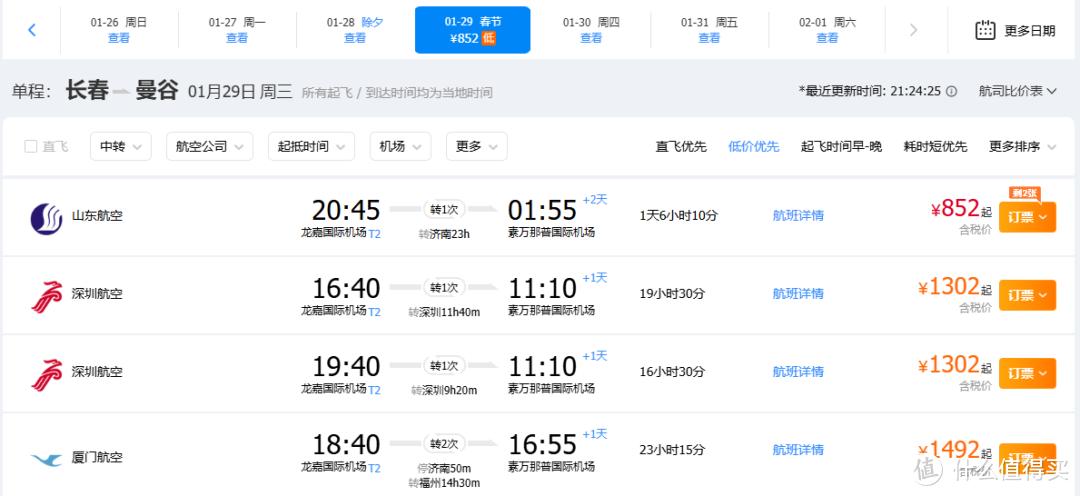This screenshot has height=496, width=1080.
Task: Click the Xiamen Airlines logo icon
Action: pyautogui.click(x=46, y=459)
